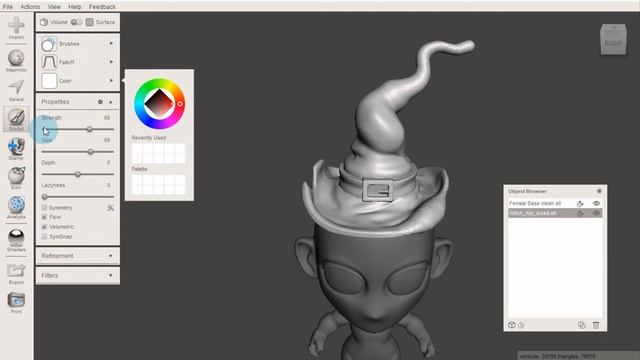Screen dimensions: 640x360
Task: Open the Import tool
Action: pyautogui.click(x=16, y=28)
